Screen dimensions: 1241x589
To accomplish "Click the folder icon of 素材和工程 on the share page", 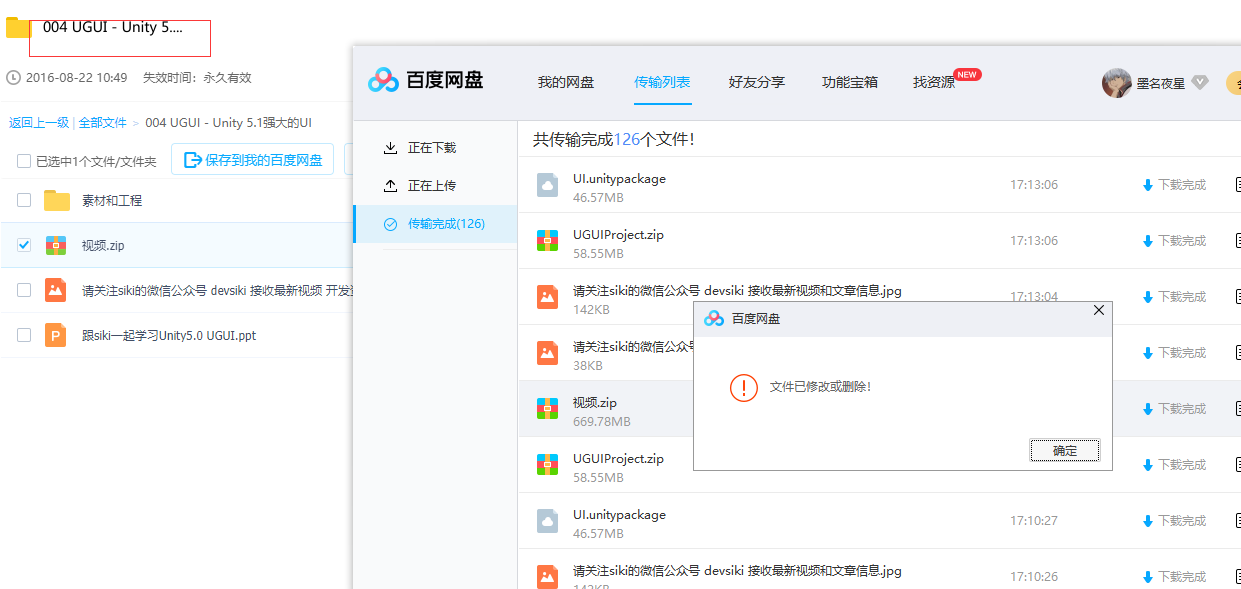I will 57,200.
